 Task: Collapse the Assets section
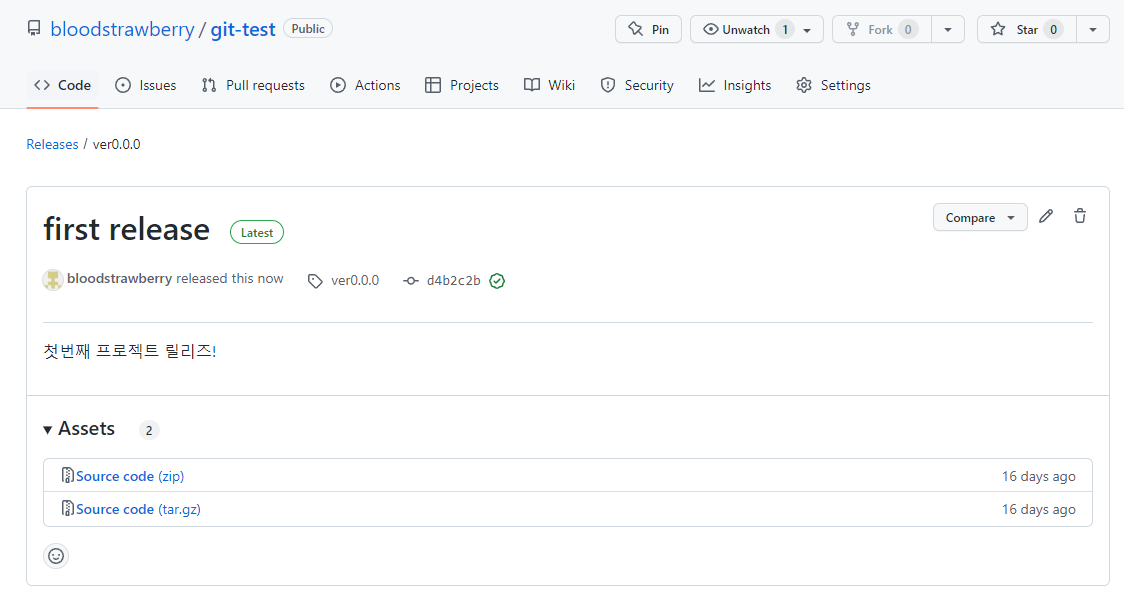(x=79, y=428)
